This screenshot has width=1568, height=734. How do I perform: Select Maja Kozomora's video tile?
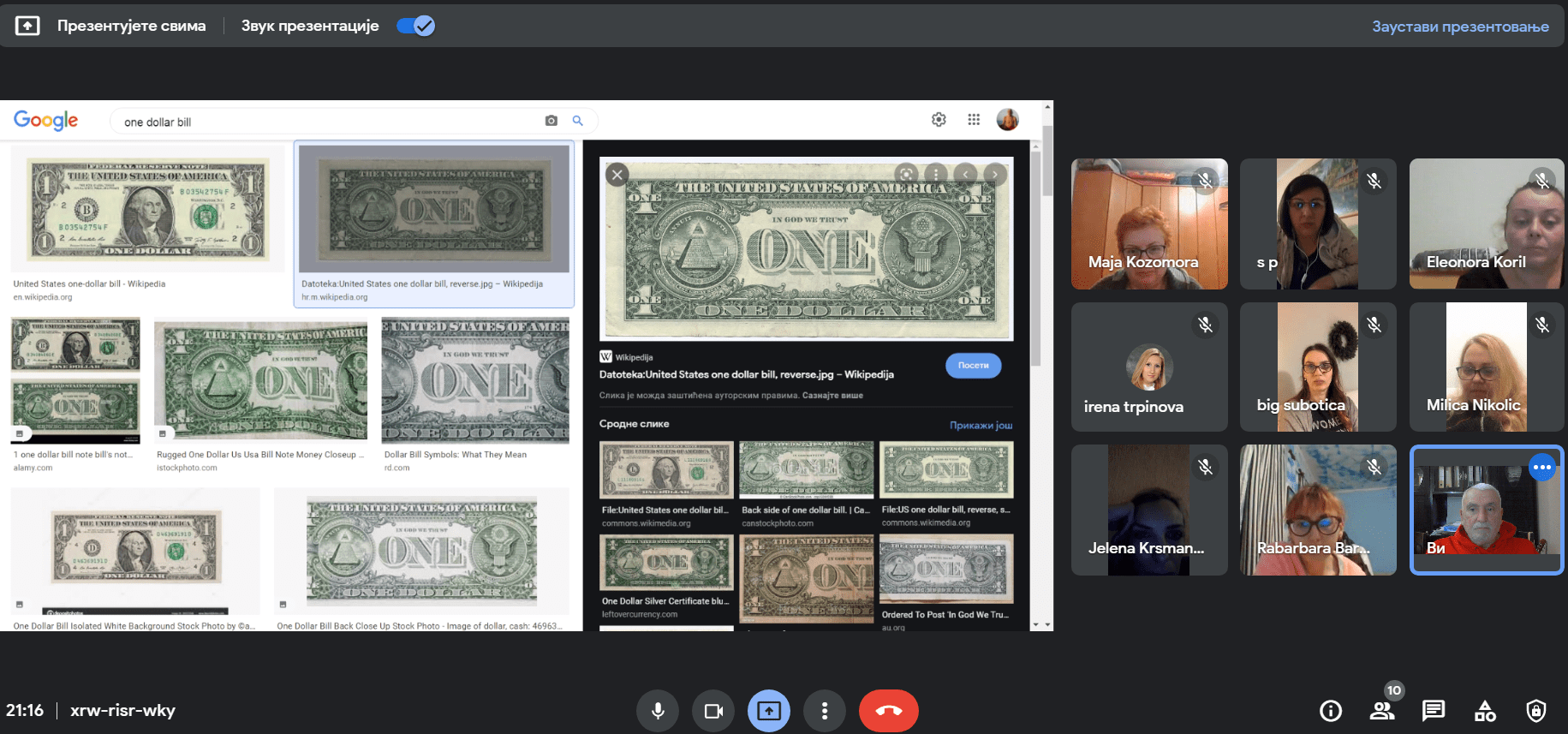pyautogui.click(x=1149, y=224)
